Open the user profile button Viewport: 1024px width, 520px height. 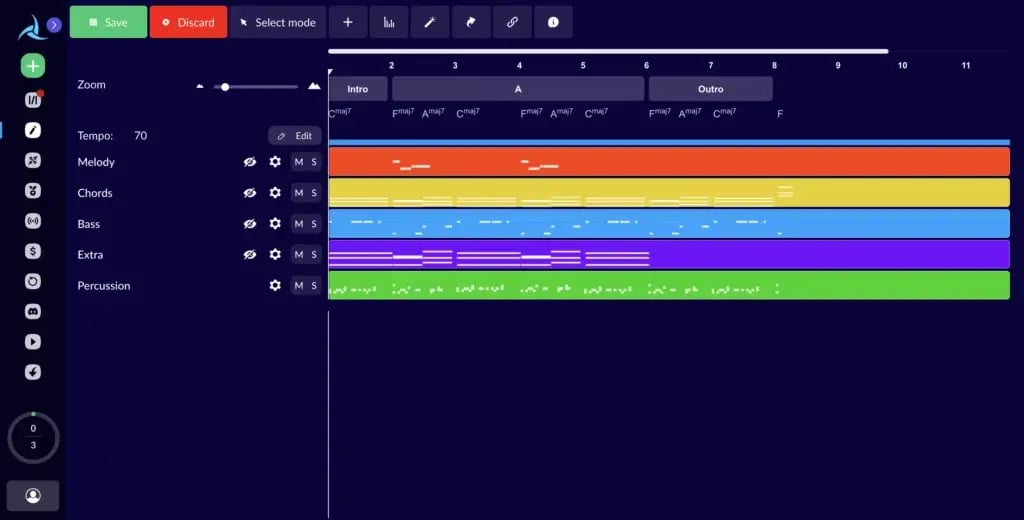[33, 495]
